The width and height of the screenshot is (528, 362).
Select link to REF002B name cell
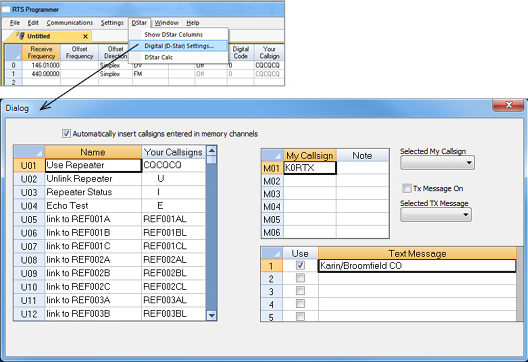[93, 273]
